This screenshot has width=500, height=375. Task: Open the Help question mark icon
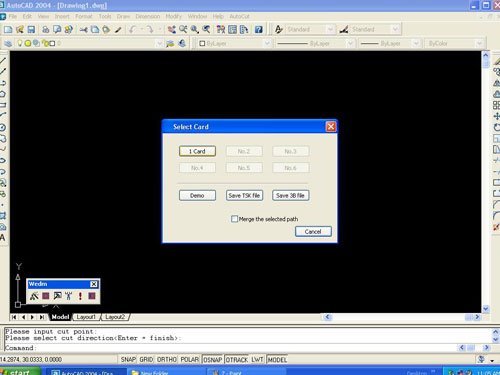(259, 30)
